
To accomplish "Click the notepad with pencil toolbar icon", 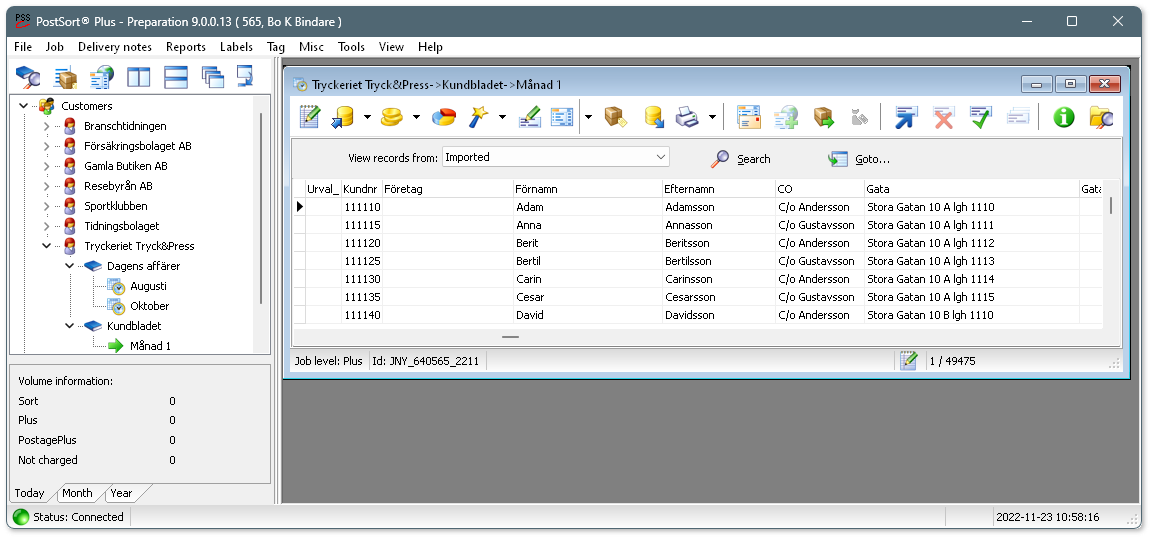I will [x=310, y=117].
